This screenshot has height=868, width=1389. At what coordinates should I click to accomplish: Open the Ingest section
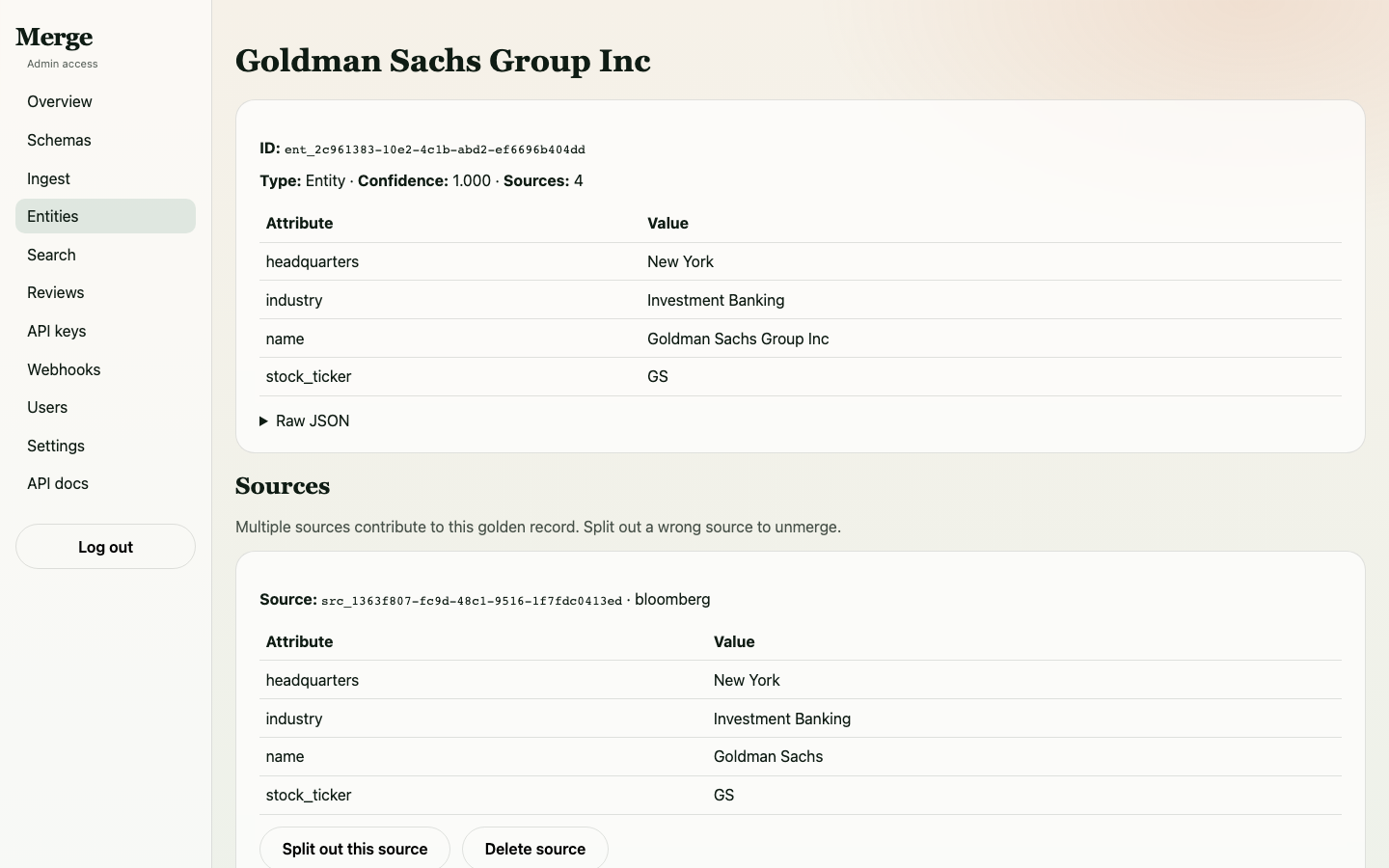click(105, 178)
